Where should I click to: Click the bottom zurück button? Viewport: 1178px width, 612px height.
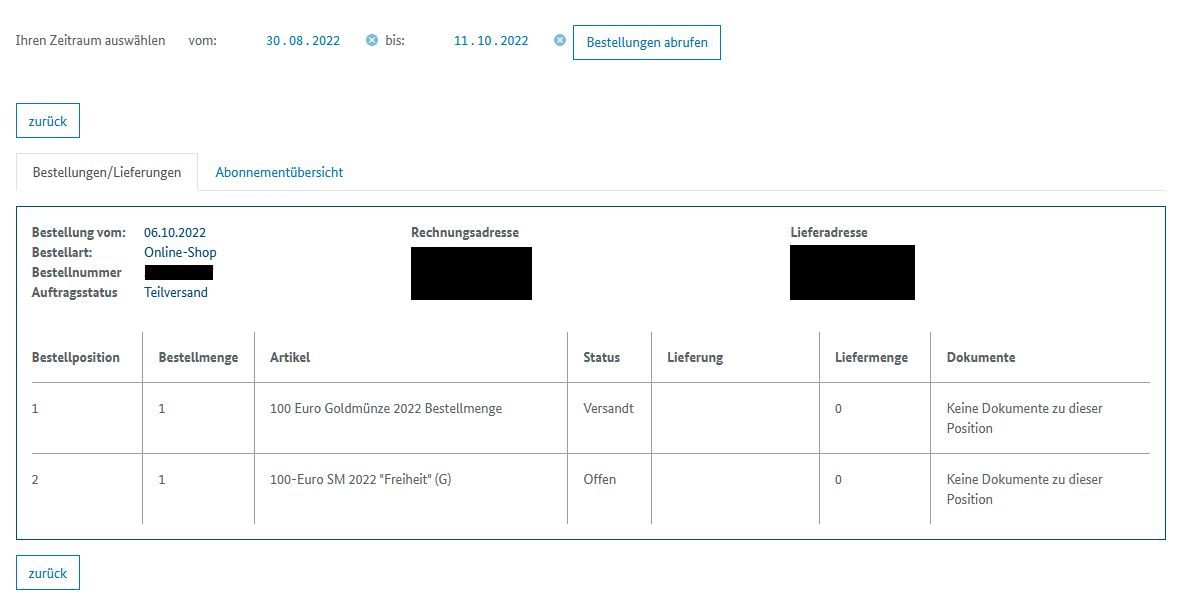tap(48, 573)
